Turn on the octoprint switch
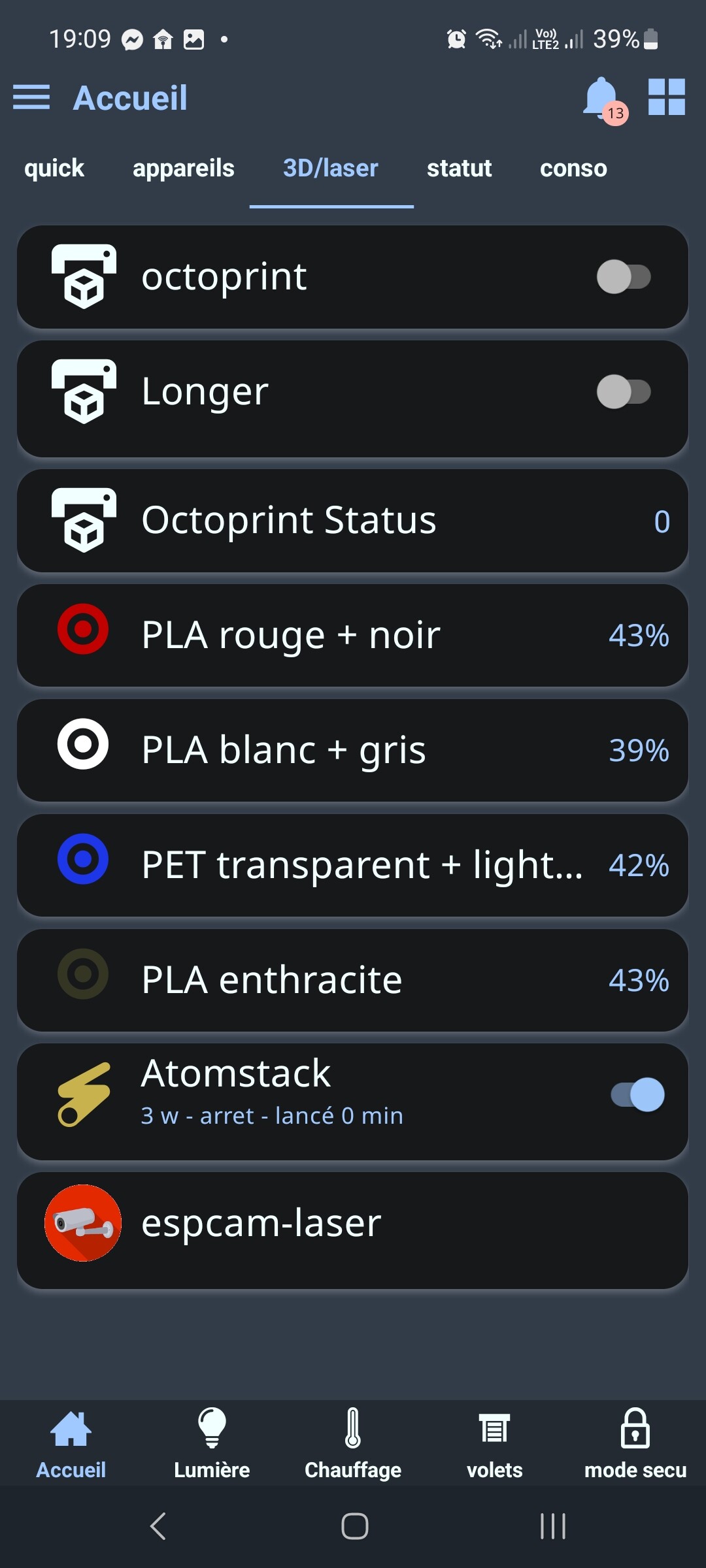 click(x=624, y=277)
